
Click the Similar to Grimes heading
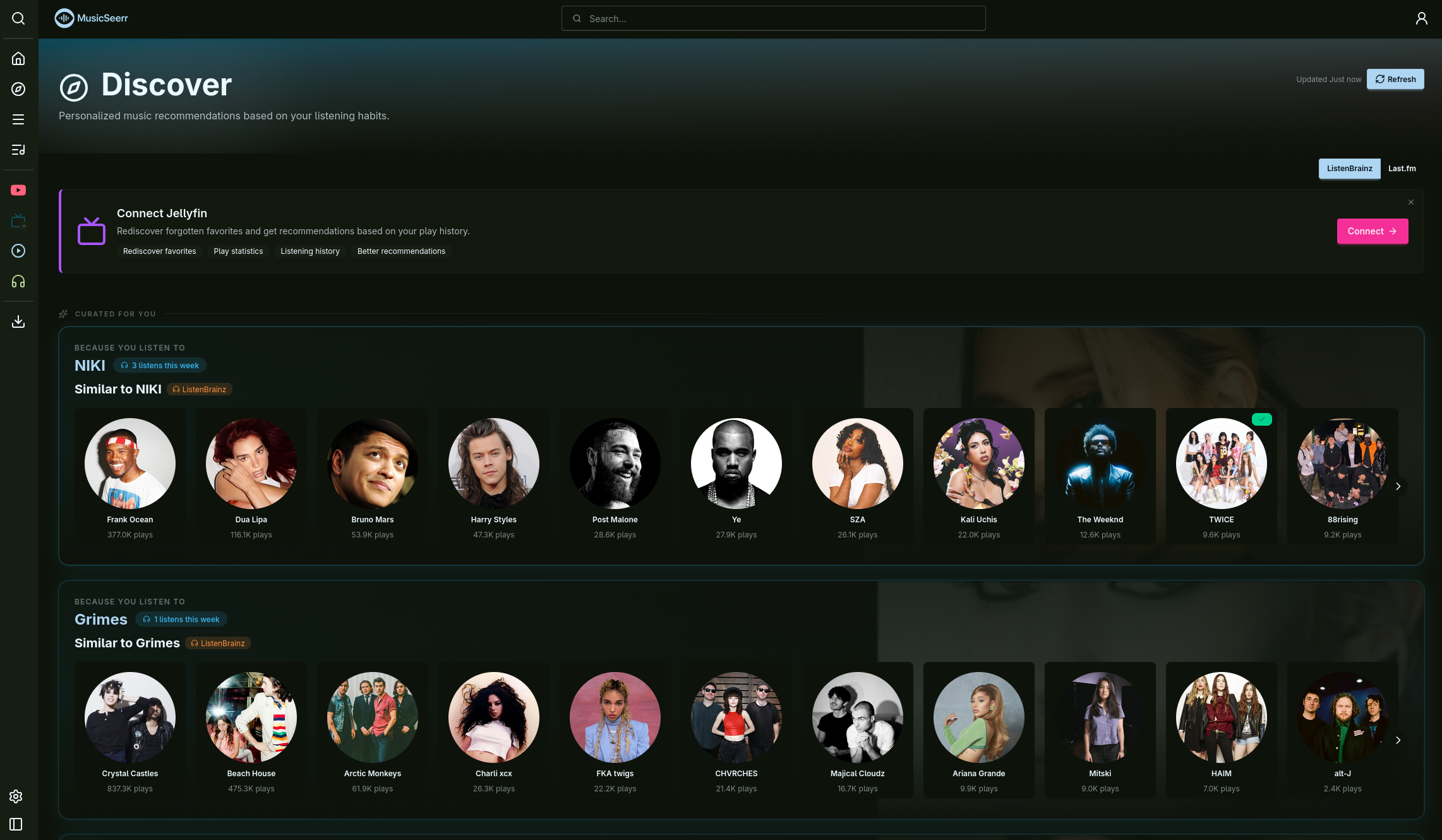click(x=127, y=644)
